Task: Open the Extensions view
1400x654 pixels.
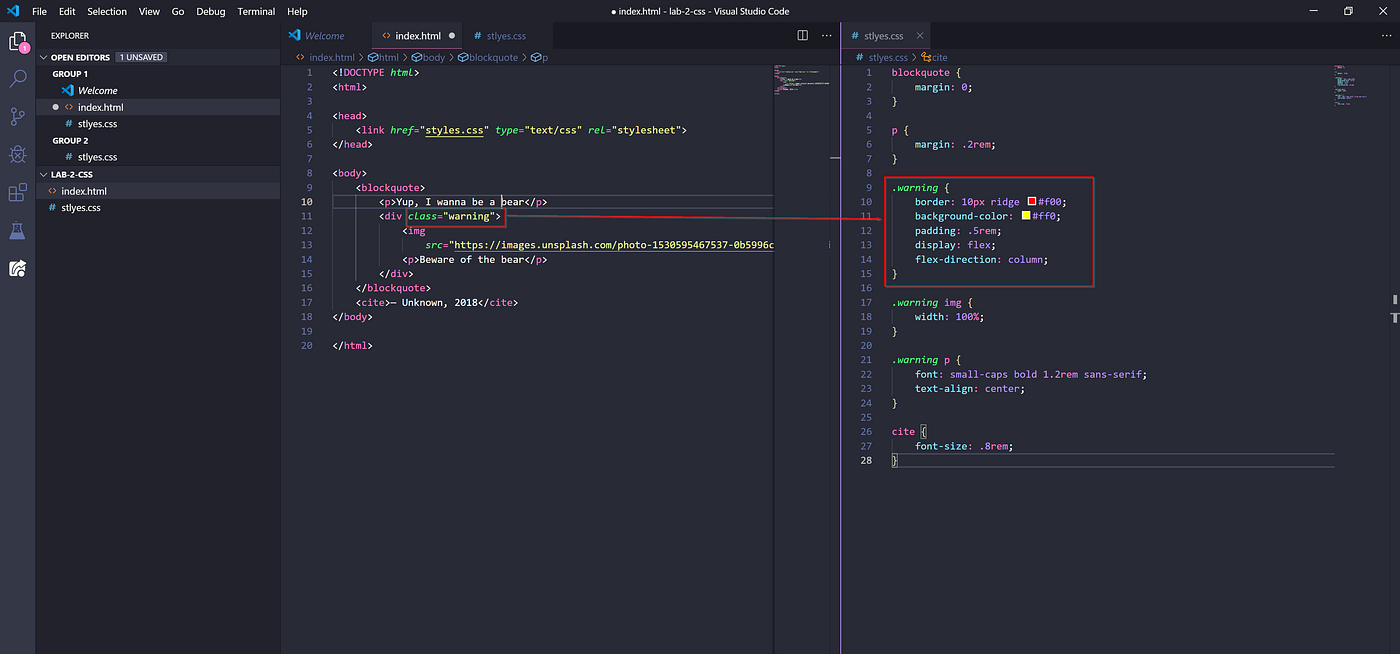Action: [17, 193]
